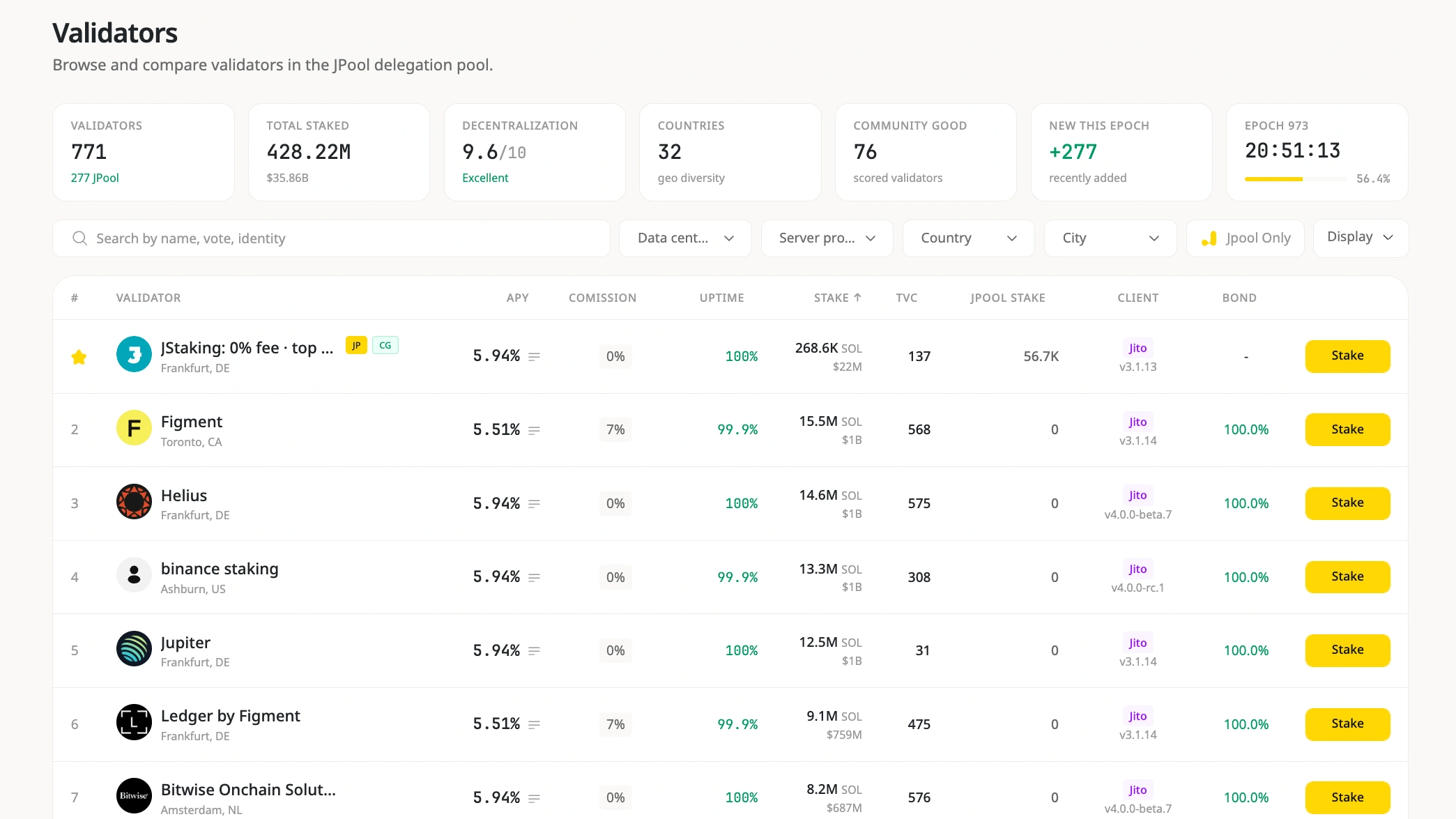Click the CG badge on JStaking
Screen dimensions: 1456x819
tap(385, 345)
